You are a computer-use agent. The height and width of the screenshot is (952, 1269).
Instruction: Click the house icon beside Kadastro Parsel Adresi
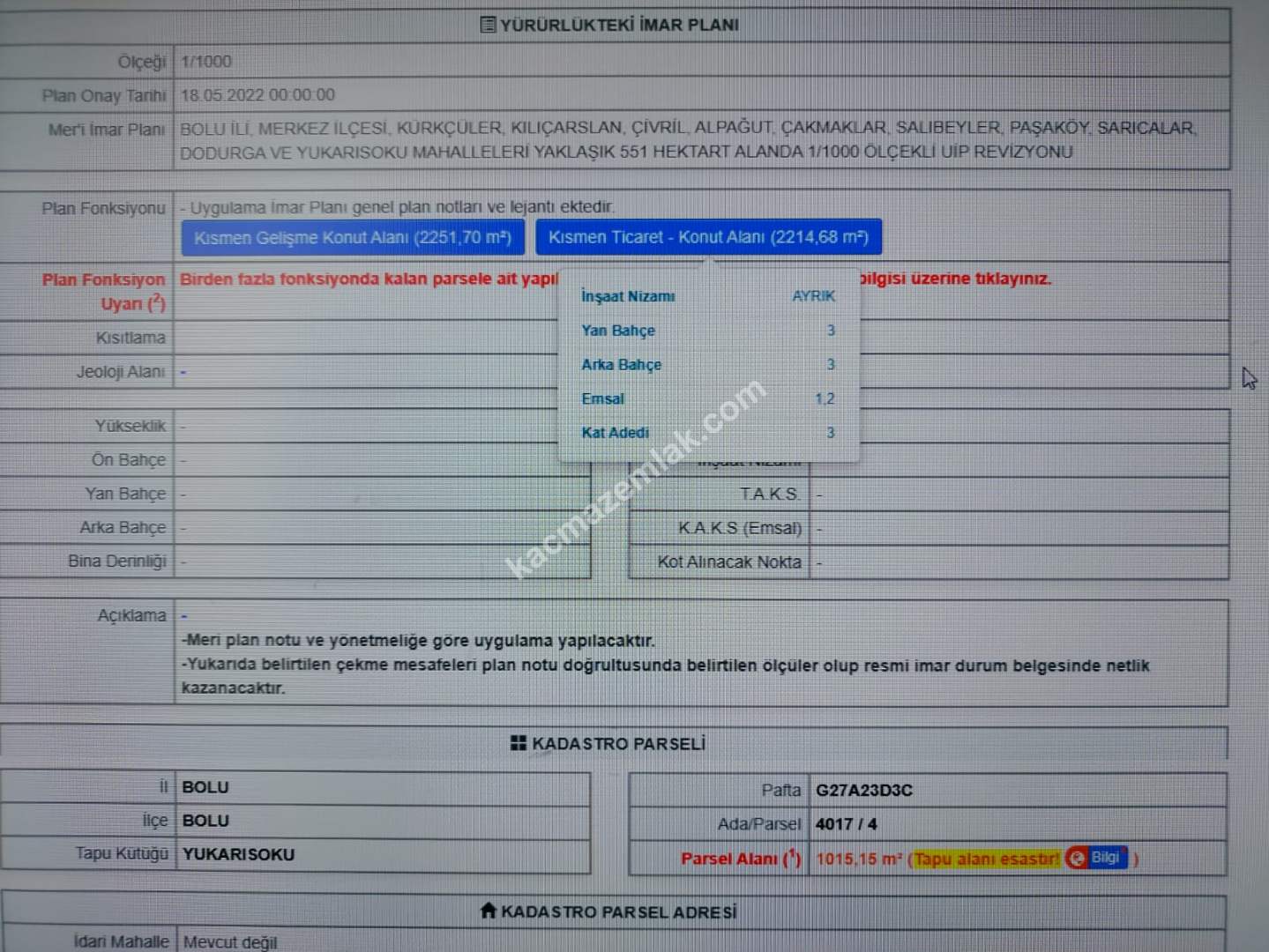489,911
